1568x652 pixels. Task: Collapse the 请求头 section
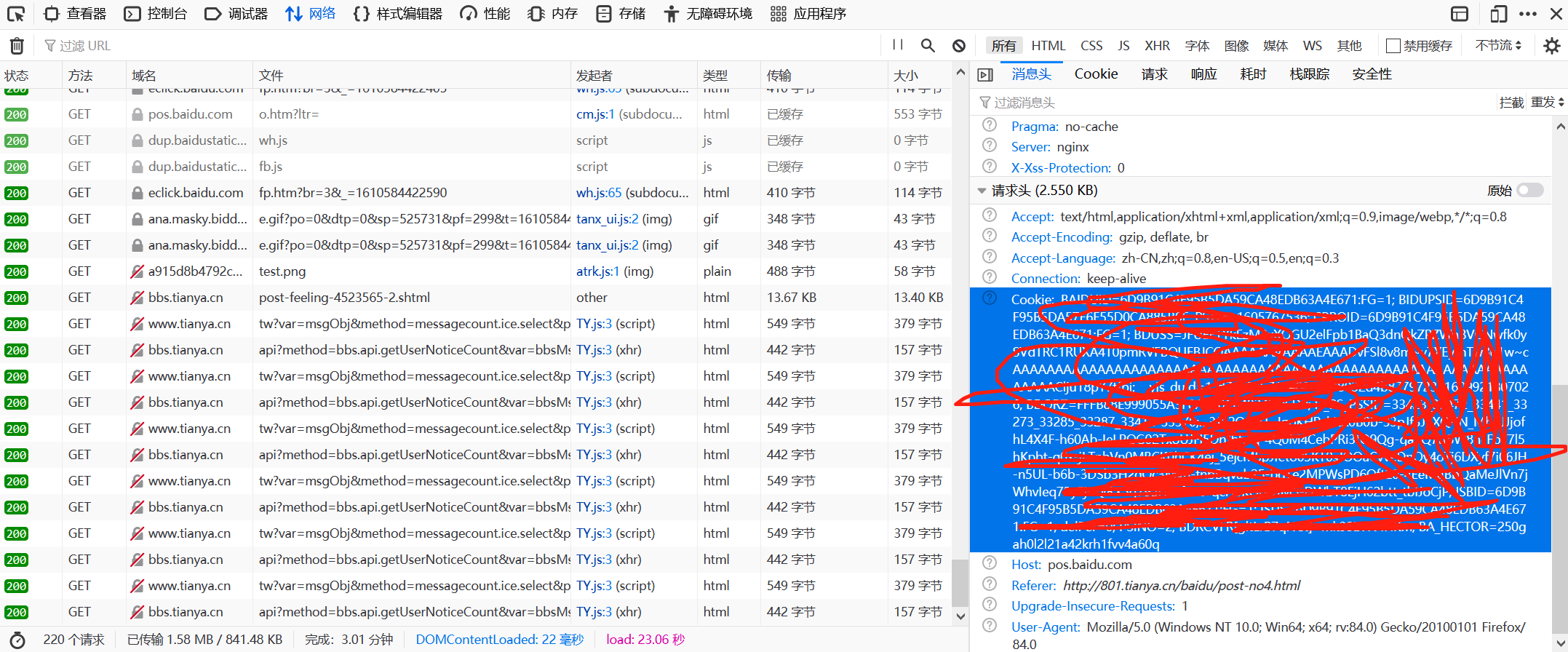[982, 191]
